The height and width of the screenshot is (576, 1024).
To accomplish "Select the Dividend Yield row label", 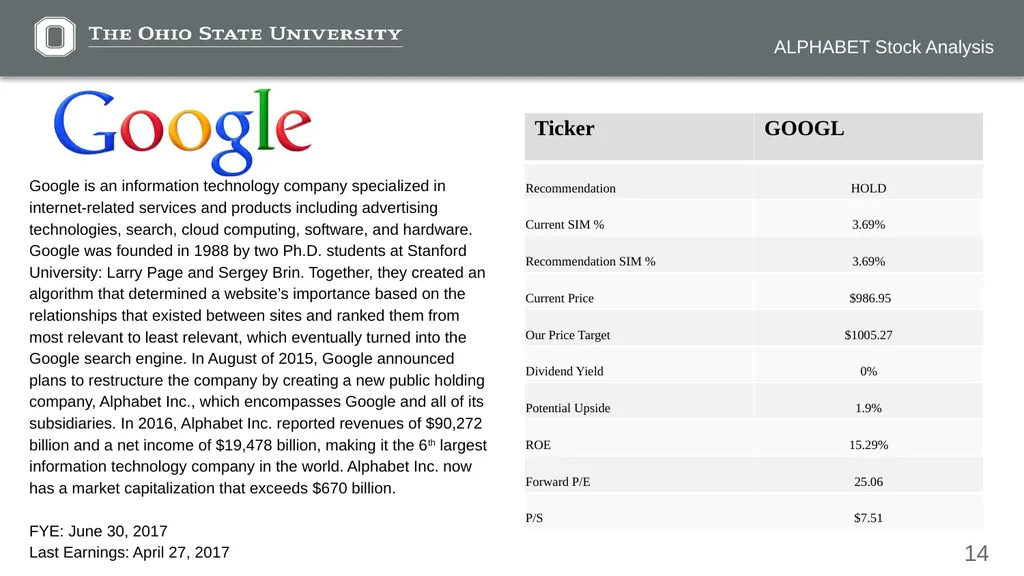I will click(x=564, y=372).
